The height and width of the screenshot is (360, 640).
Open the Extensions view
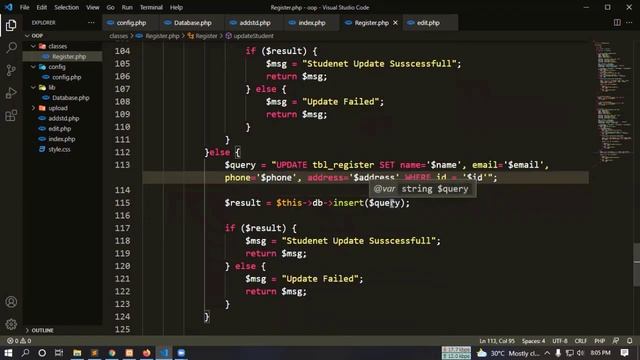pos(11,116)
